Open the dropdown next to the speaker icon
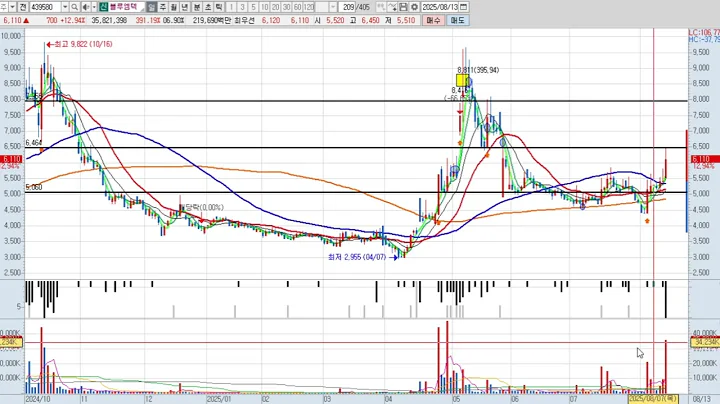This screenshot has width=720, height=404. point(94,7)
